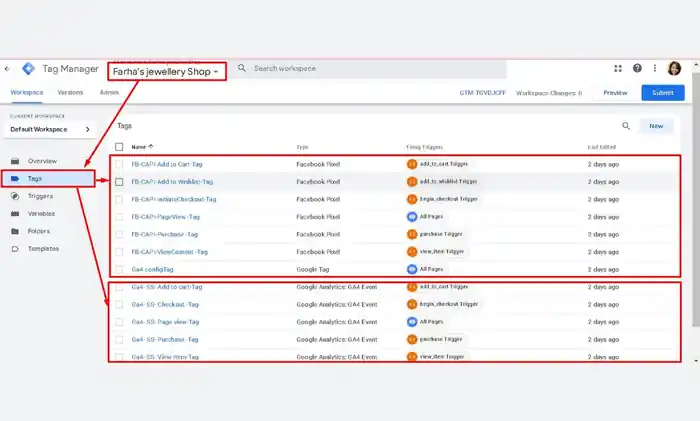Click the Tags sidebar icon
This screenshot has width=700, height=421.
15,179
